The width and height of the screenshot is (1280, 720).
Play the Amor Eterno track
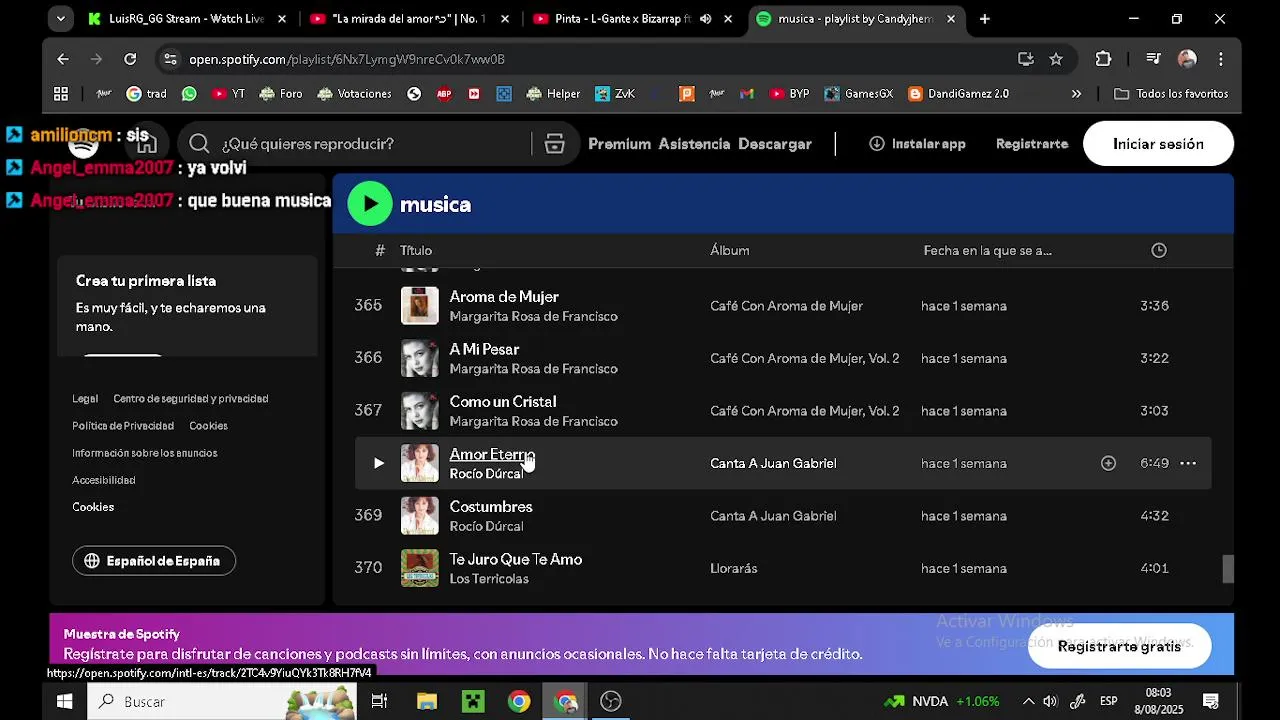[378, 463]
